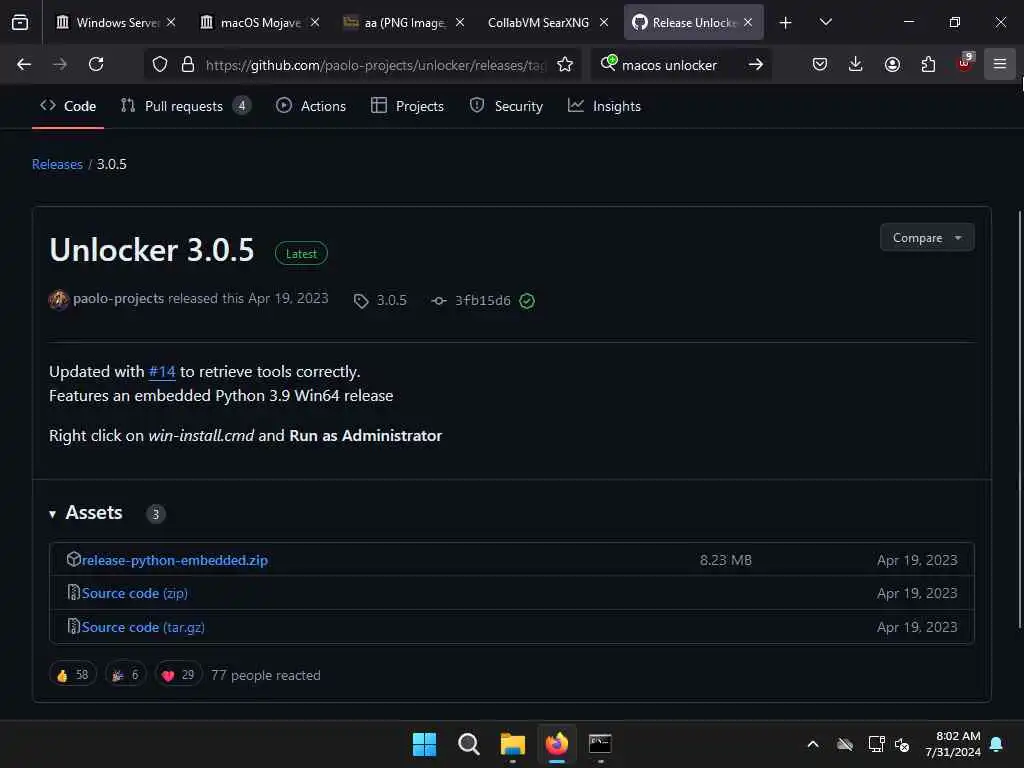Expand the Compare dropdown
Image resolution: width=1024 pixels, height=768 pixels.
tap(927, 238)
